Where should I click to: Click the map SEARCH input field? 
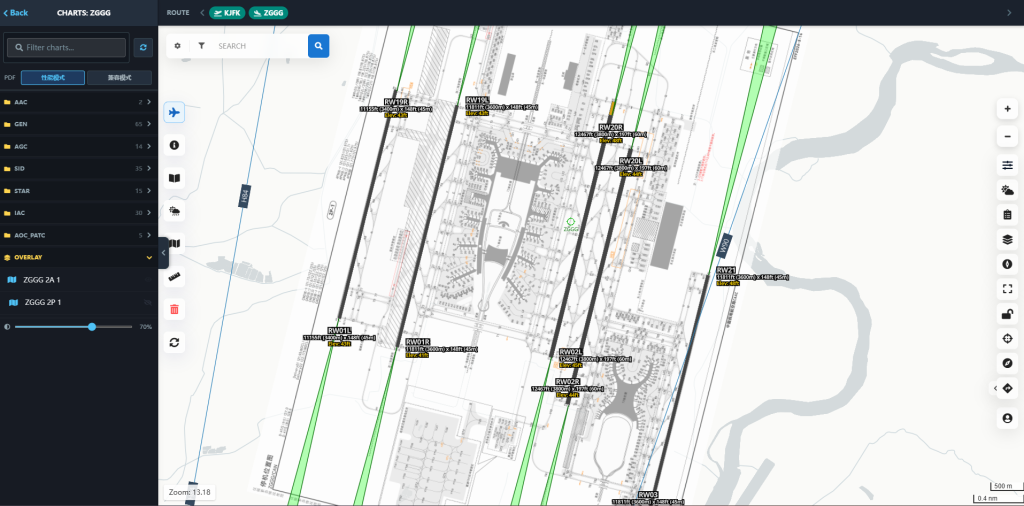pyautogui.click(x=259, y=46)
